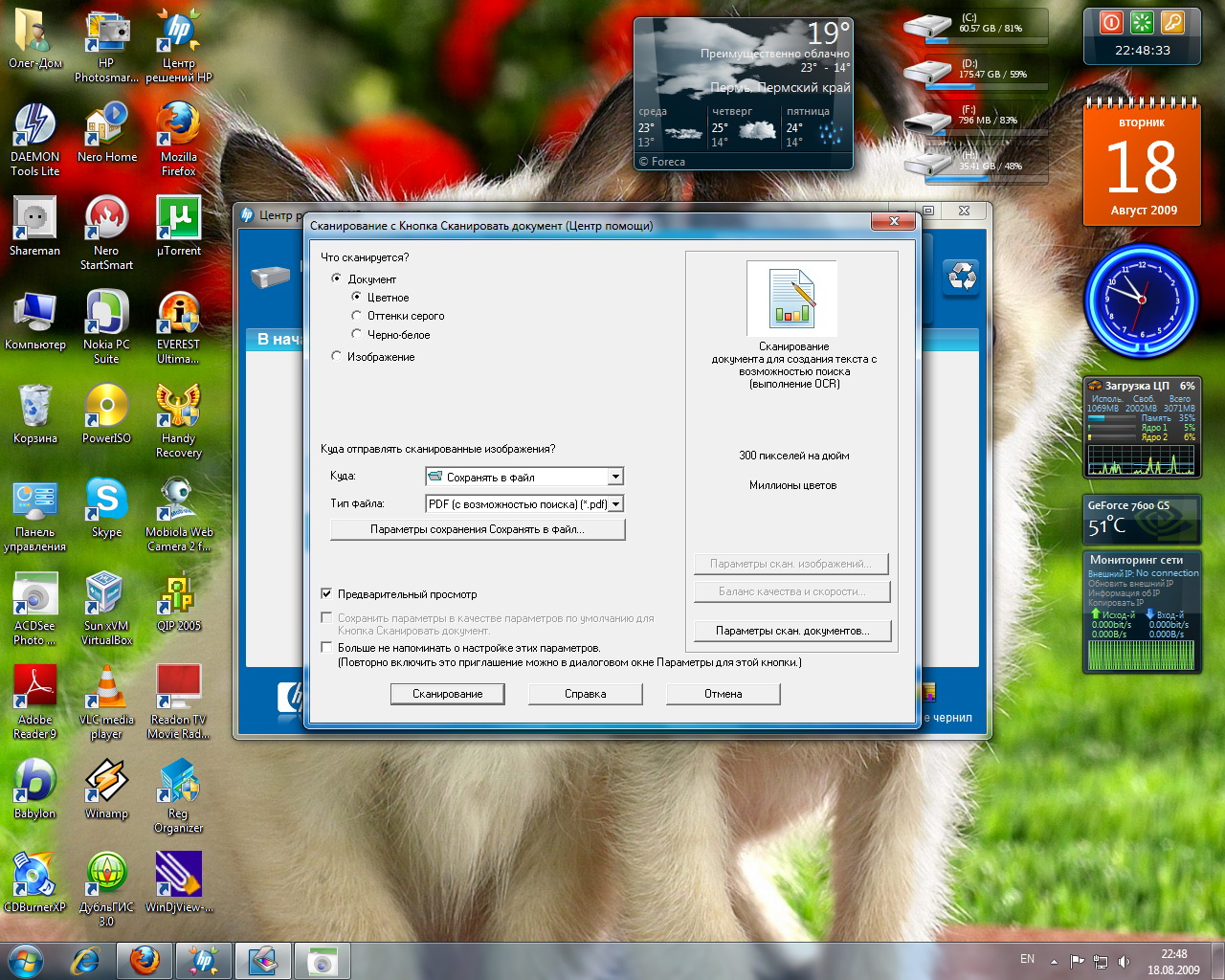The image size is (1225, 980).
Task: Launch QIP 2005 desktop icon
Action: (178, 603)
